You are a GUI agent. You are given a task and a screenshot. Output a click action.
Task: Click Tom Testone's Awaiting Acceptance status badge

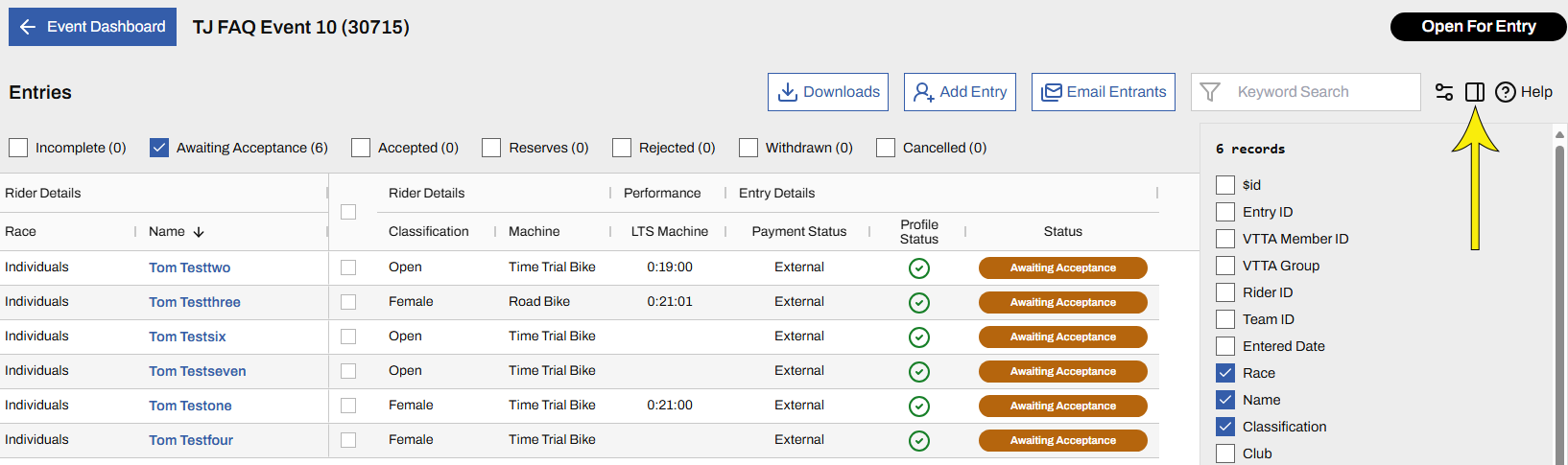[1062, 406]
